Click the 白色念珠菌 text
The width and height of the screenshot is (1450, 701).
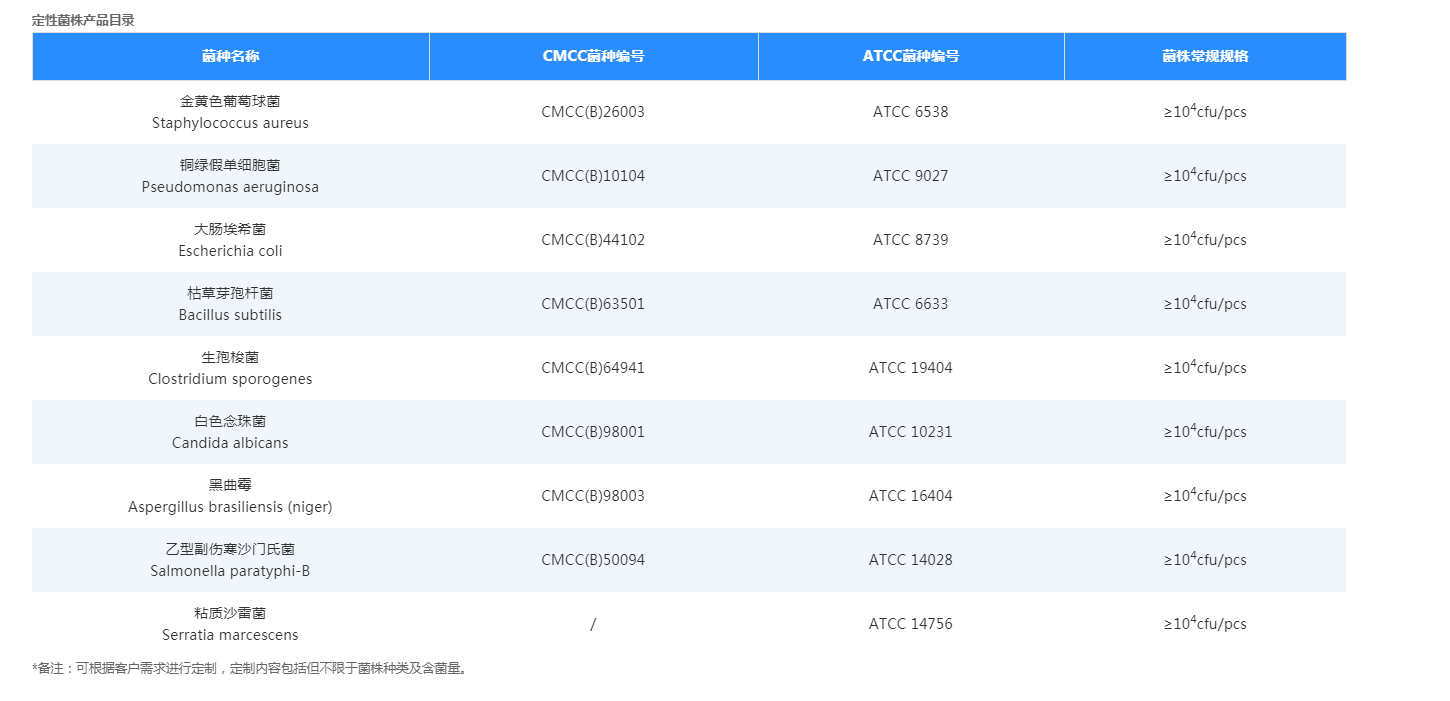pyautogui.click(x=230, y=421)
